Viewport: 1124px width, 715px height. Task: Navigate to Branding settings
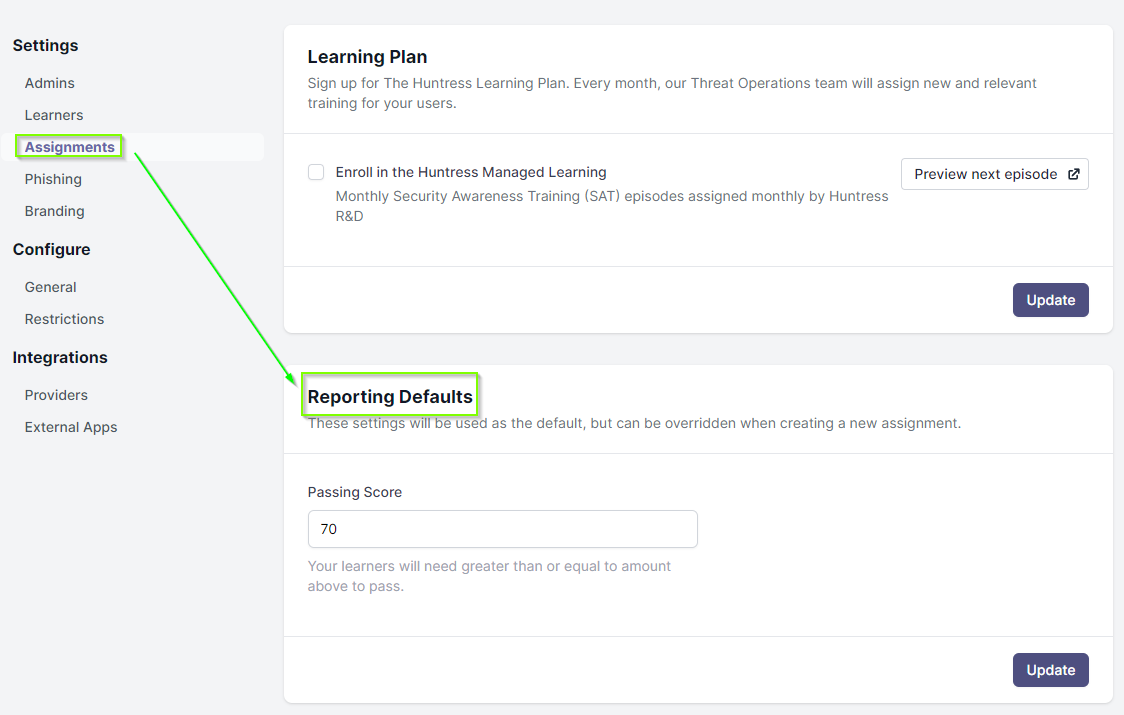point(54,212)
